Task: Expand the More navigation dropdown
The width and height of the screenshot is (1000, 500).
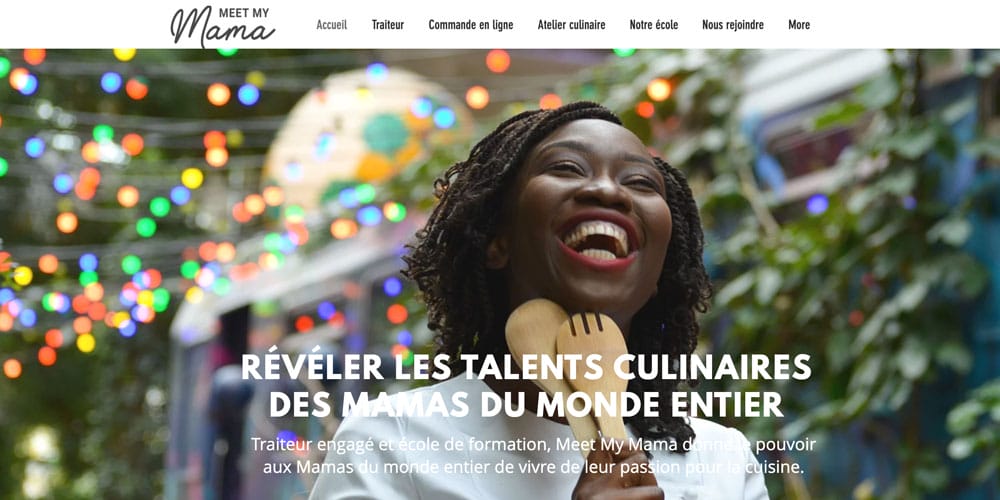Action: (799, 25)
